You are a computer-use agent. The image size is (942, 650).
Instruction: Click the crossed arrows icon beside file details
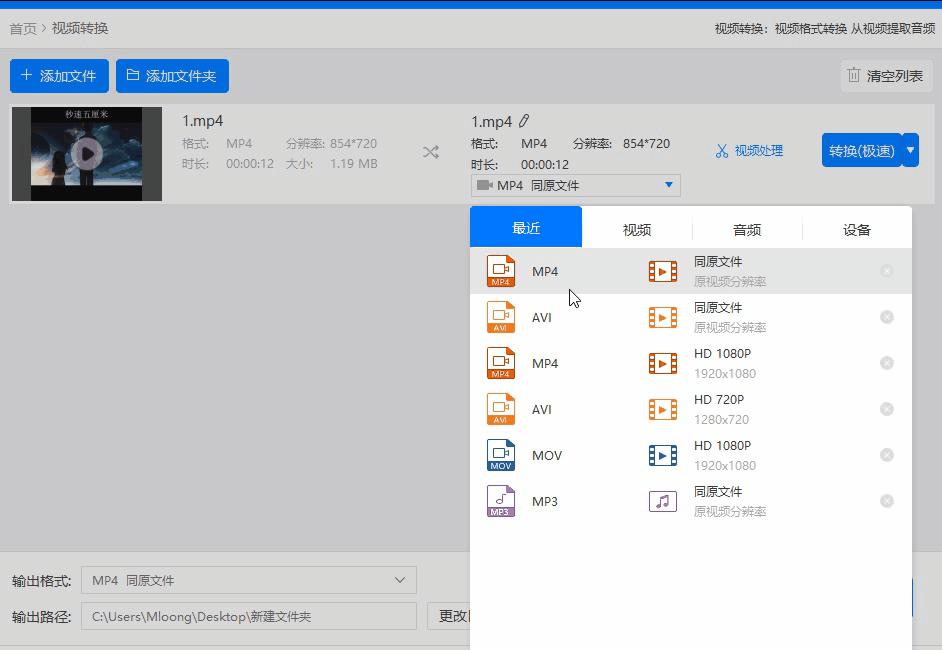[431, 152]
